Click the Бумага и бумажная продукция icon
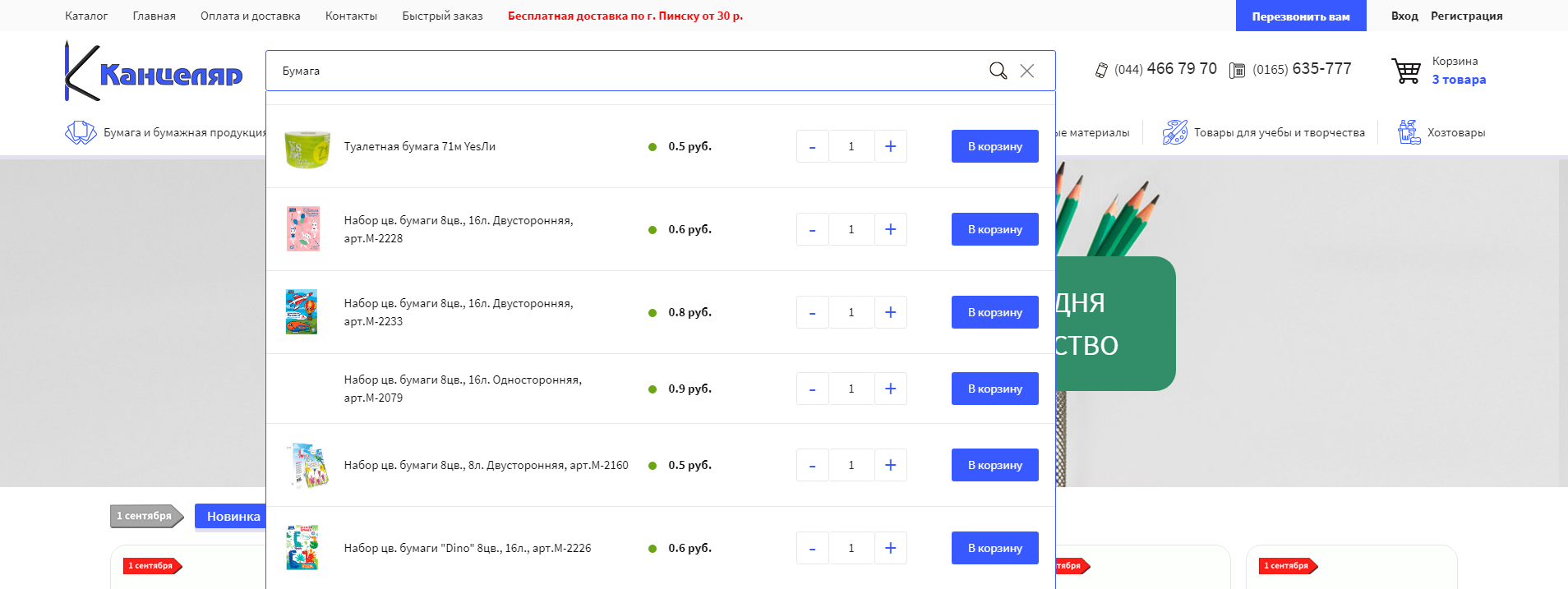The width and height of the screenshot is (1568, 589). click(x=81, y=132)
